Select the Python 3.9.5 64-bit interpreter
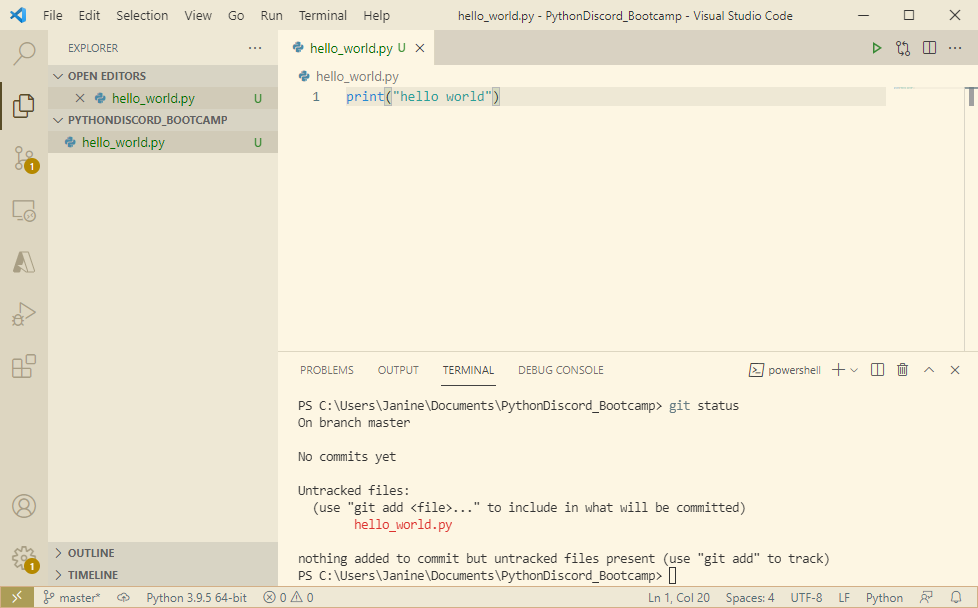Image resolution: width=978 pixels, height=608 pixels. [196, 597]
